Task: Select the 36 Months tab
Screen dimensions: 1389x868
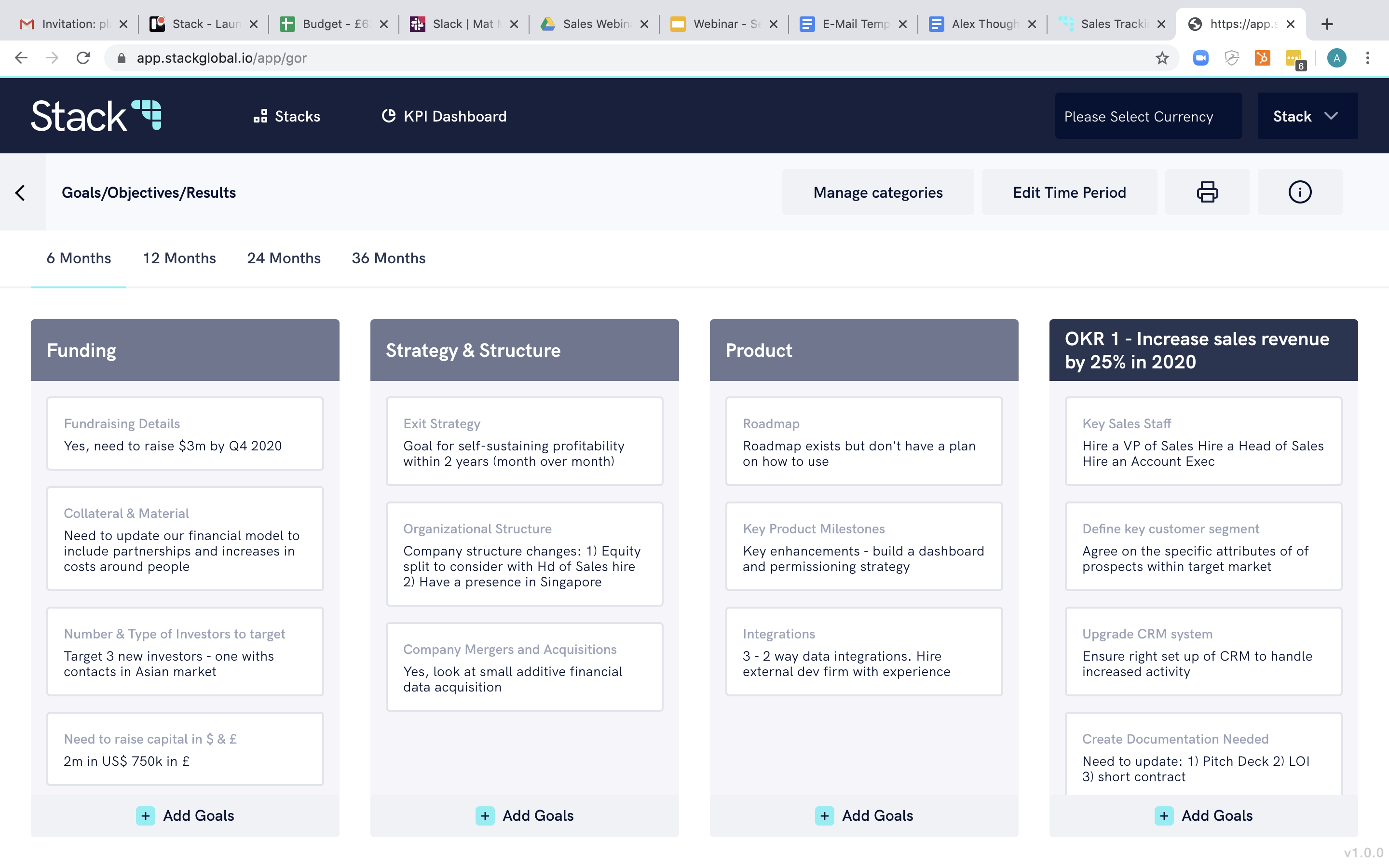Action: tap(389, 258)
